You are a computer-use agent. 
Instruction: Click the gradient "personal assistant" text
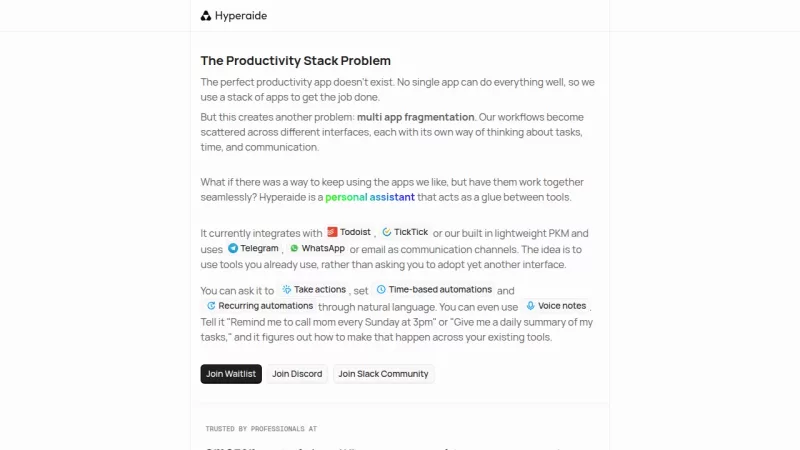[370, 198]
